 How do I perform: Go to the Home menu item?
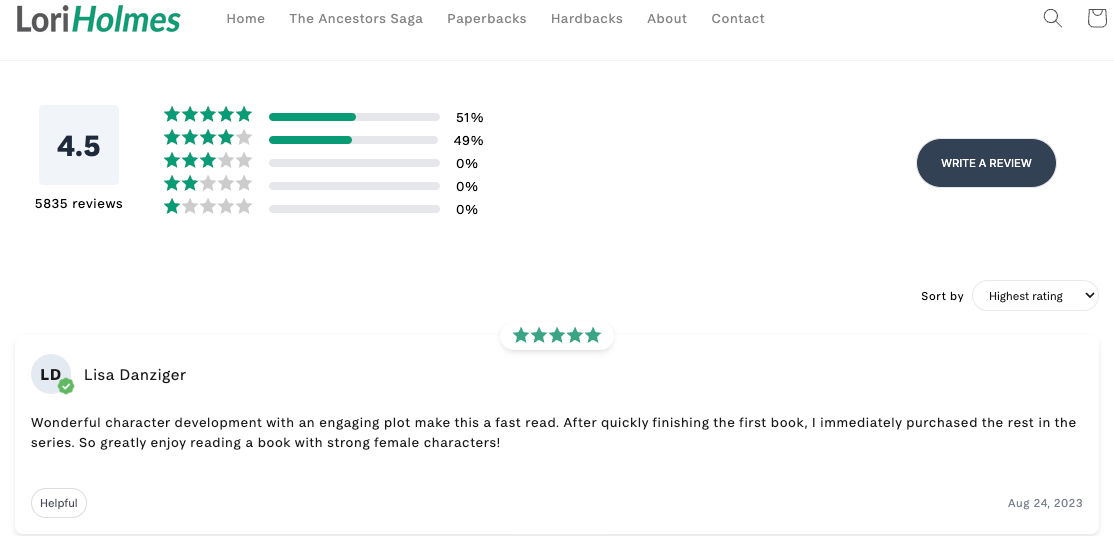pyautogui.click(x=246, y=19)
